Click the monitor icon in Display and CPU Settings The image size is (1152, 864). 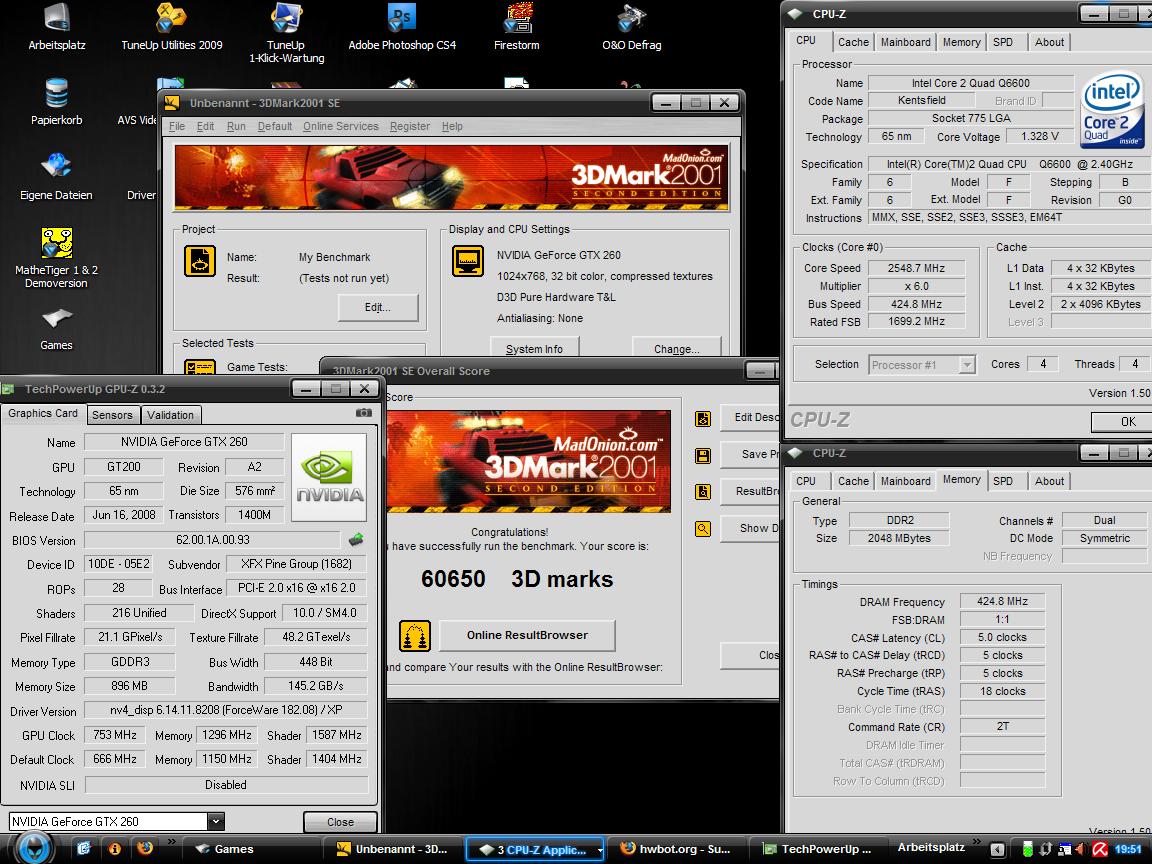click(x=468, y=261)
